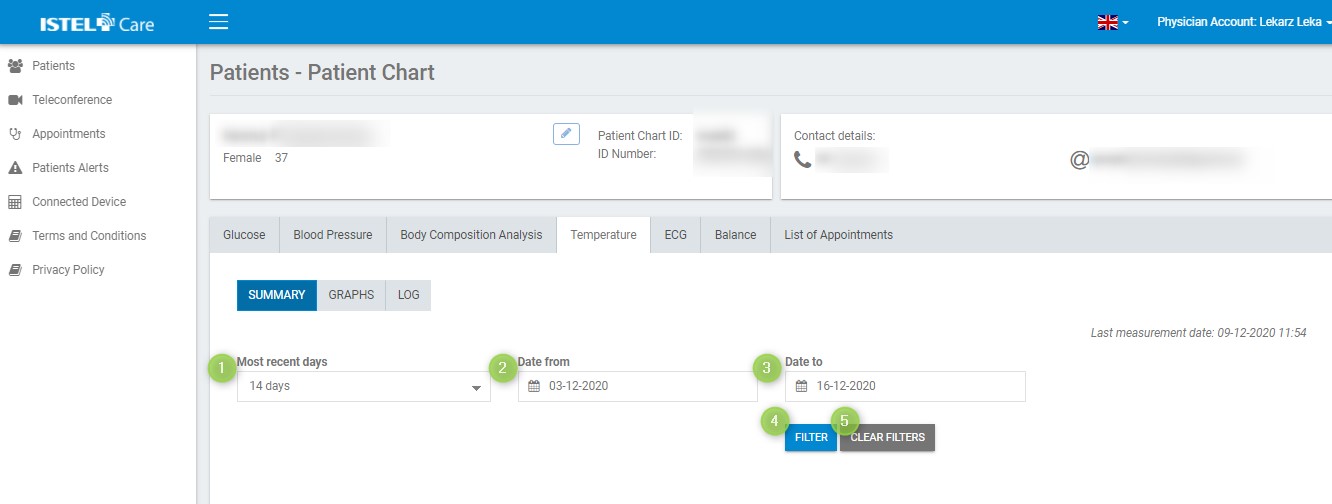Open the hamburger menu icon
The width and height of the screenshot is (1332, 504).
click(x=218, y=22)
